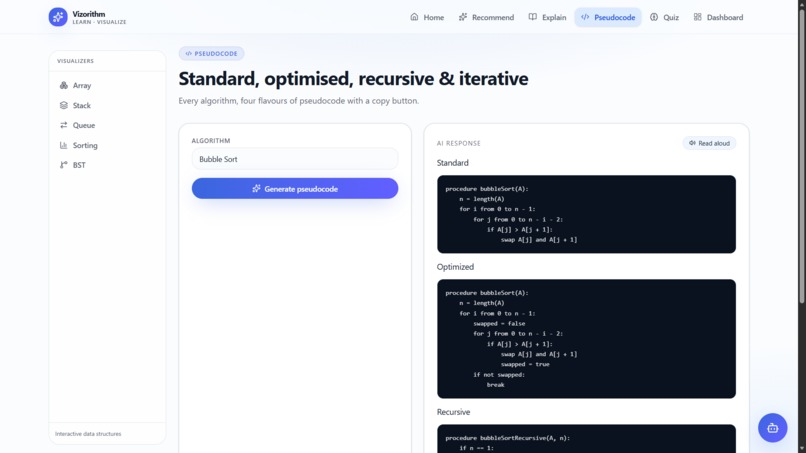Open the BST visualizer
The image size is (806, 453).
107,165
